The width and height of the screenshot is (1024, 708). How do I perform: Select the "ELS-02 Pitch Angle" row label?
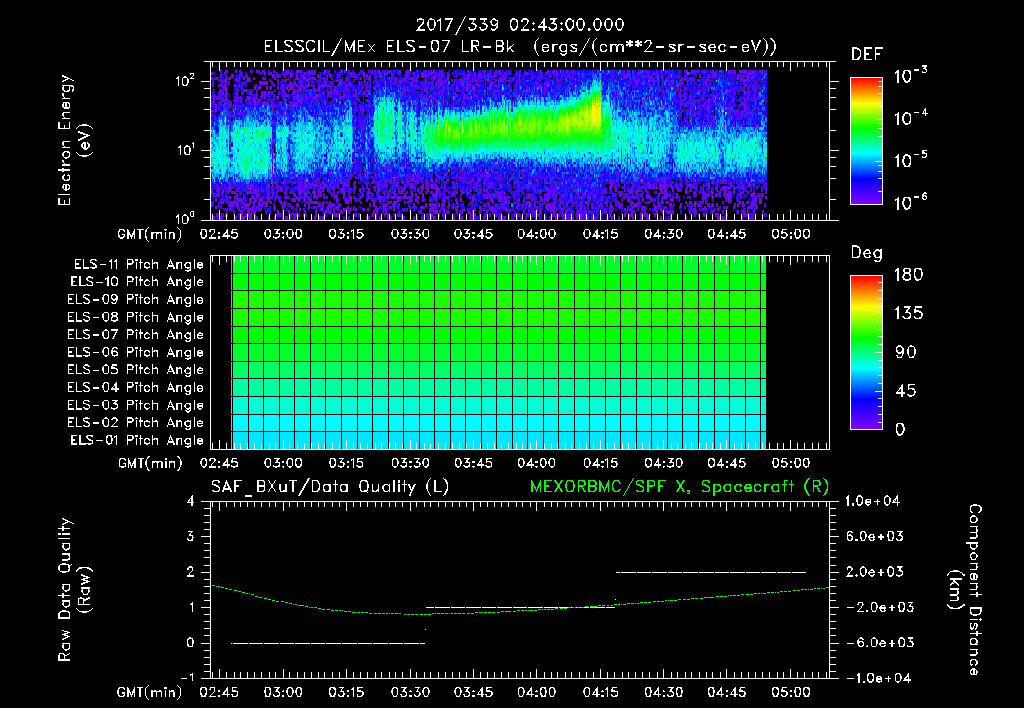[136, 423]
